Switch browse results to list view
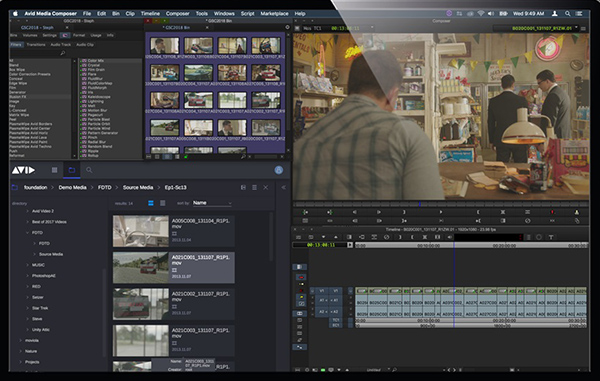 coord(163,203)
